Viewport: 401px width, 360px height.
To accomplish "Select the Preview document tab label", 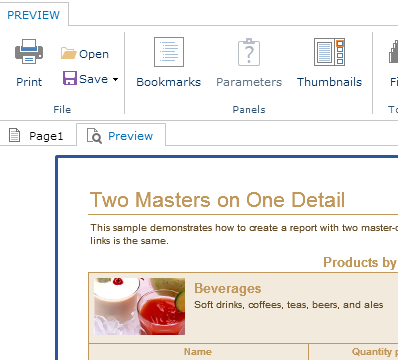I will [x=130, y=136].
